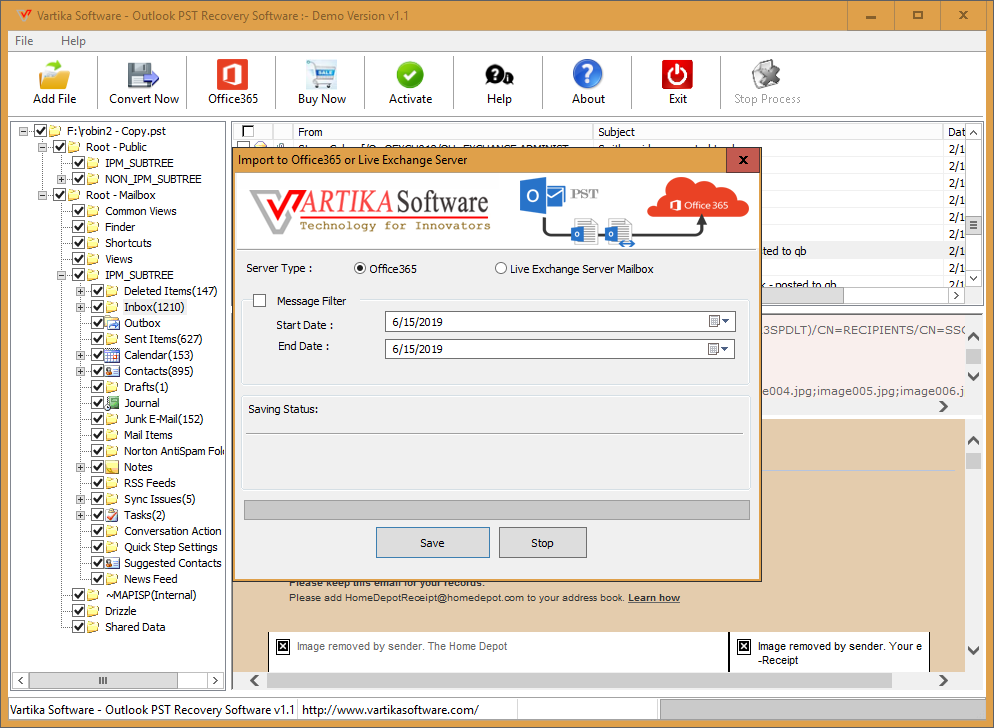Screen dimensions: 994x728
Task: Select the Suggested Contacts folder icon
Action: 112,563
